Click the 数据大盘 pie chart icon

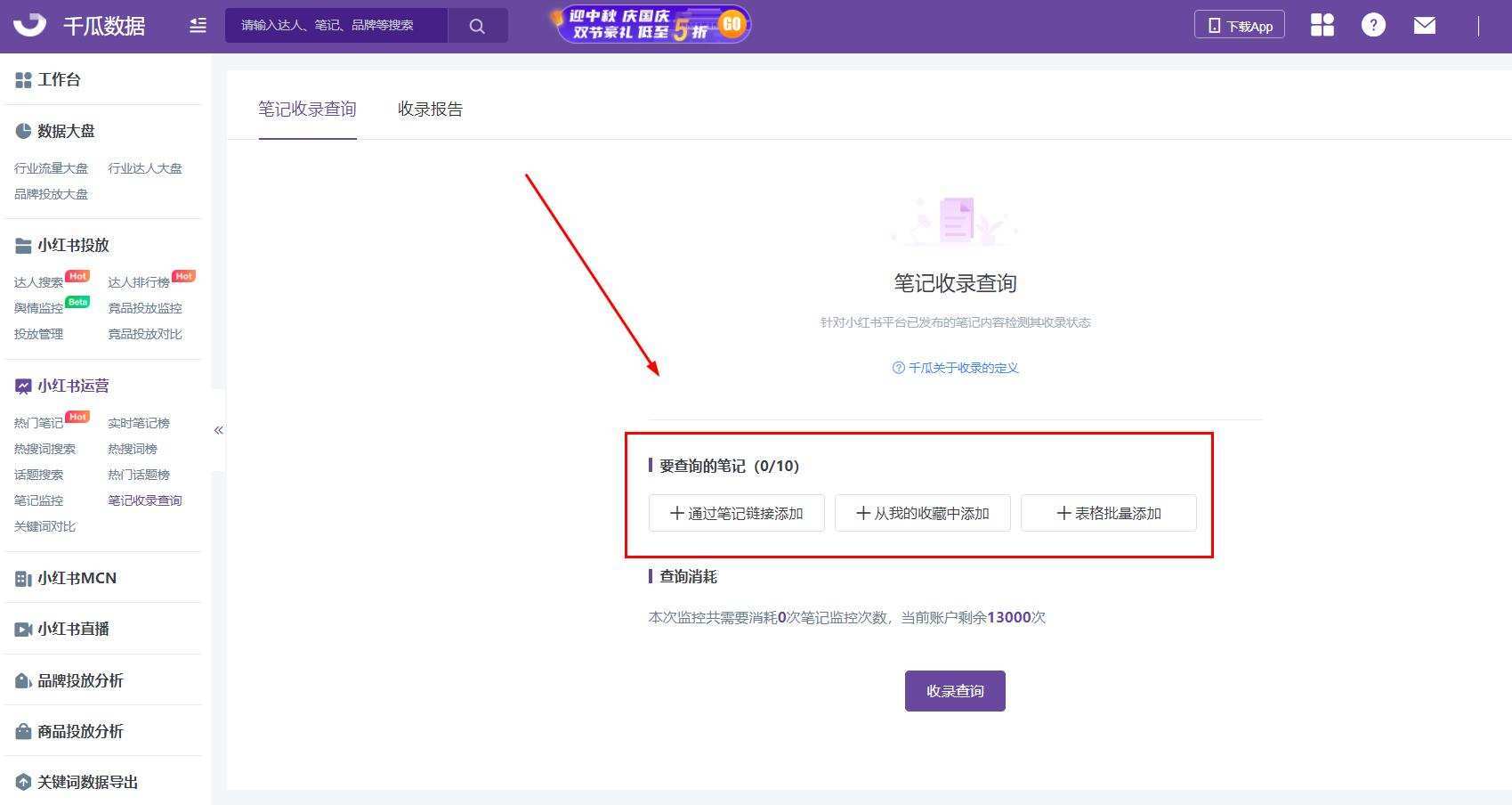click(x=22, y=131)
